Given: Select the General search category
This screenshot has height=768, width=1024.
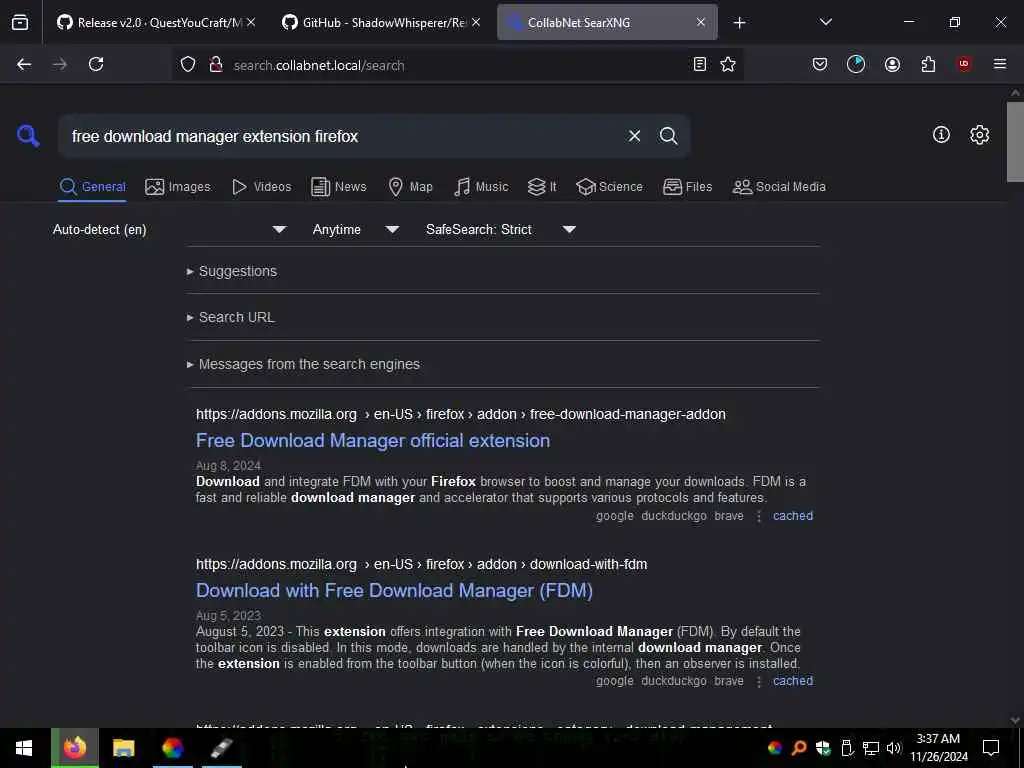Looking at the screenshot, I should [92, 187].
